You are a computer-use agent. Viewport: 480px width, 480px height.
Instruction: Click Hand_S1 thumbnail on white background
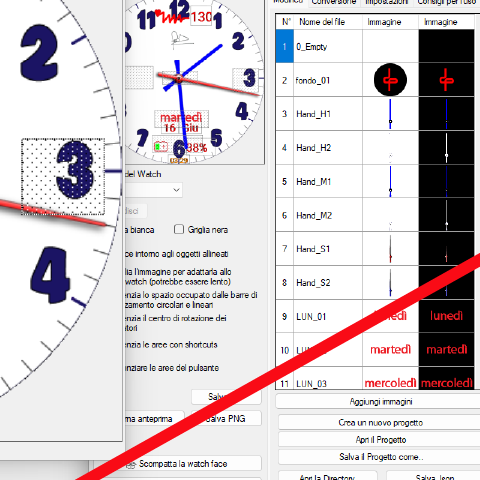click(x=390, y=249)
